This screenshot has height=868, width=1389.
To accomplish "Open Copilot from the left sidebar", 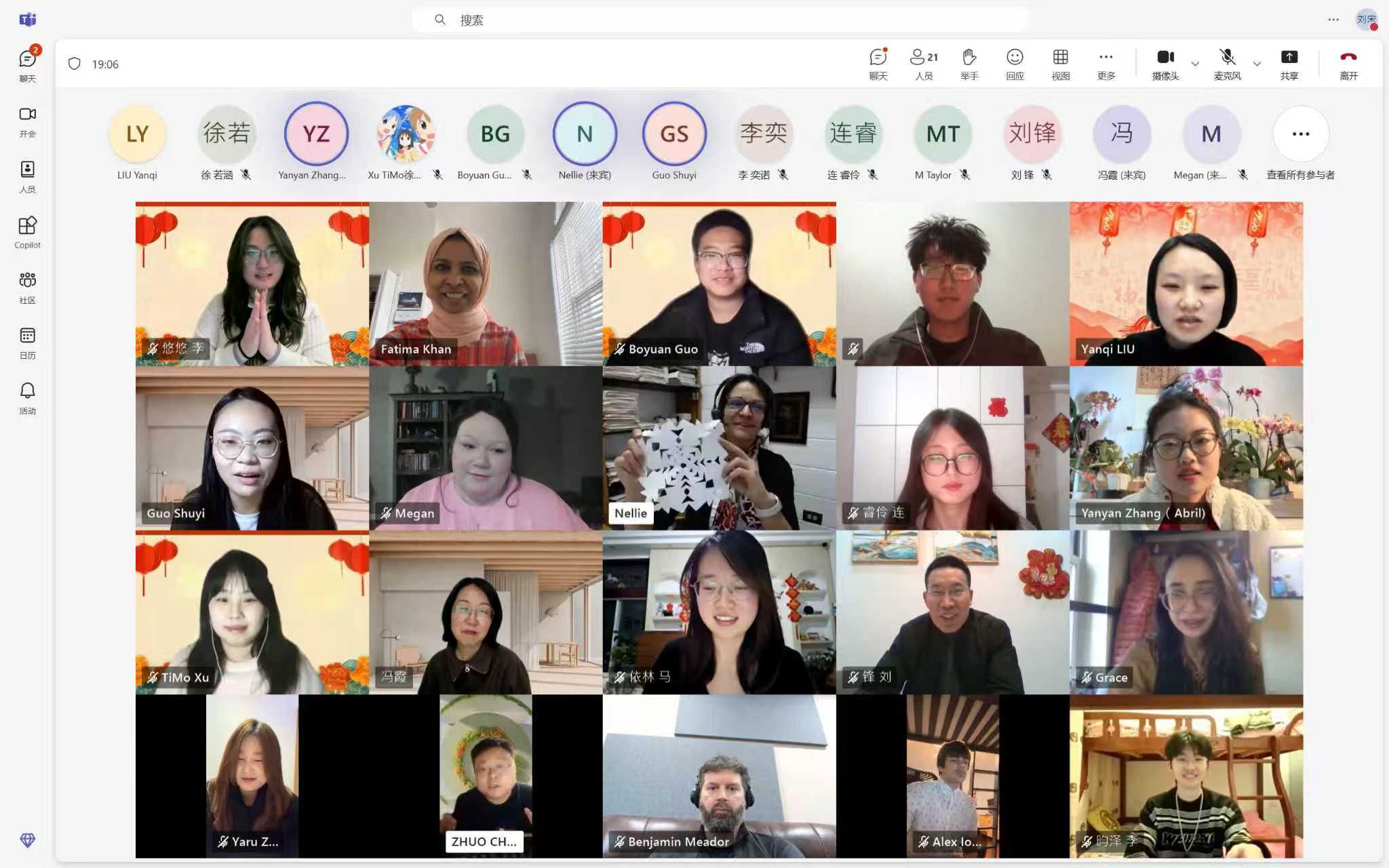I will click(27, 232).
